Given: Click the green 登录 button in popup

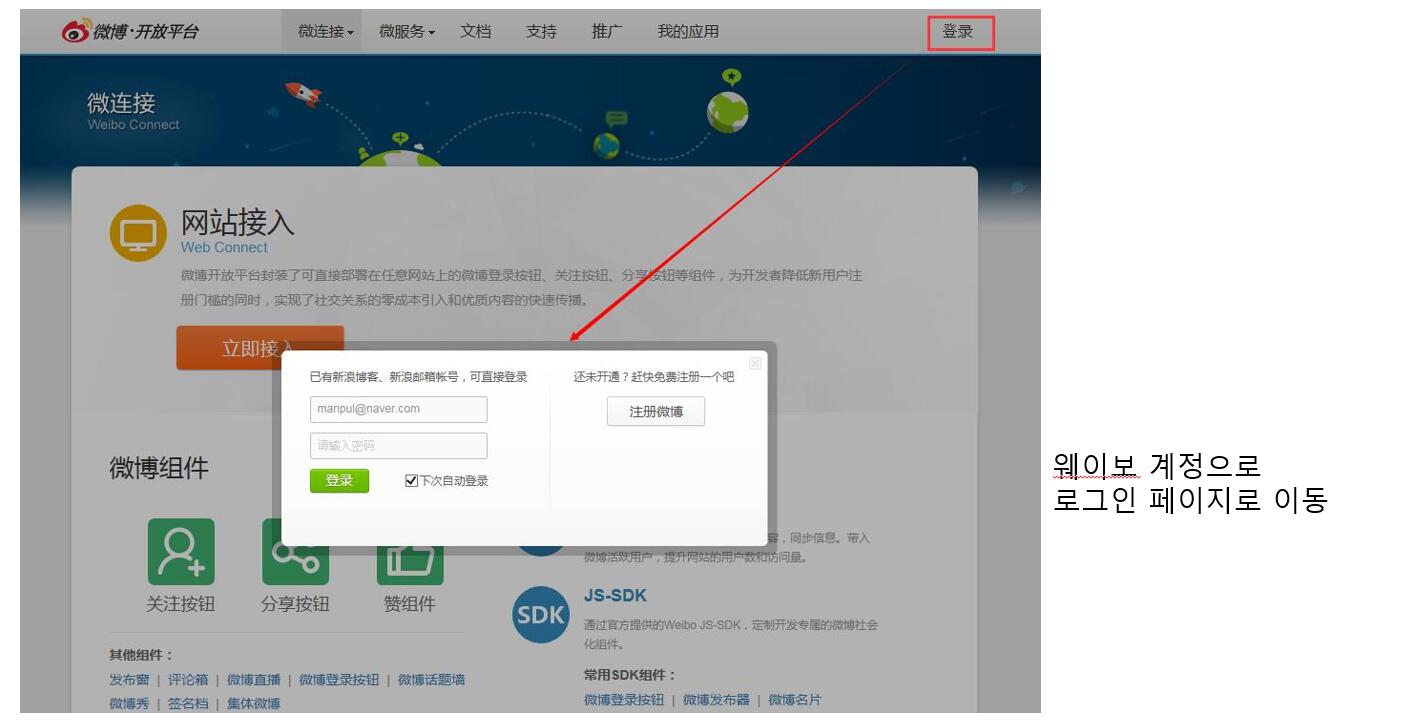Looking at the screenshot, I should [x=339, y=481].
